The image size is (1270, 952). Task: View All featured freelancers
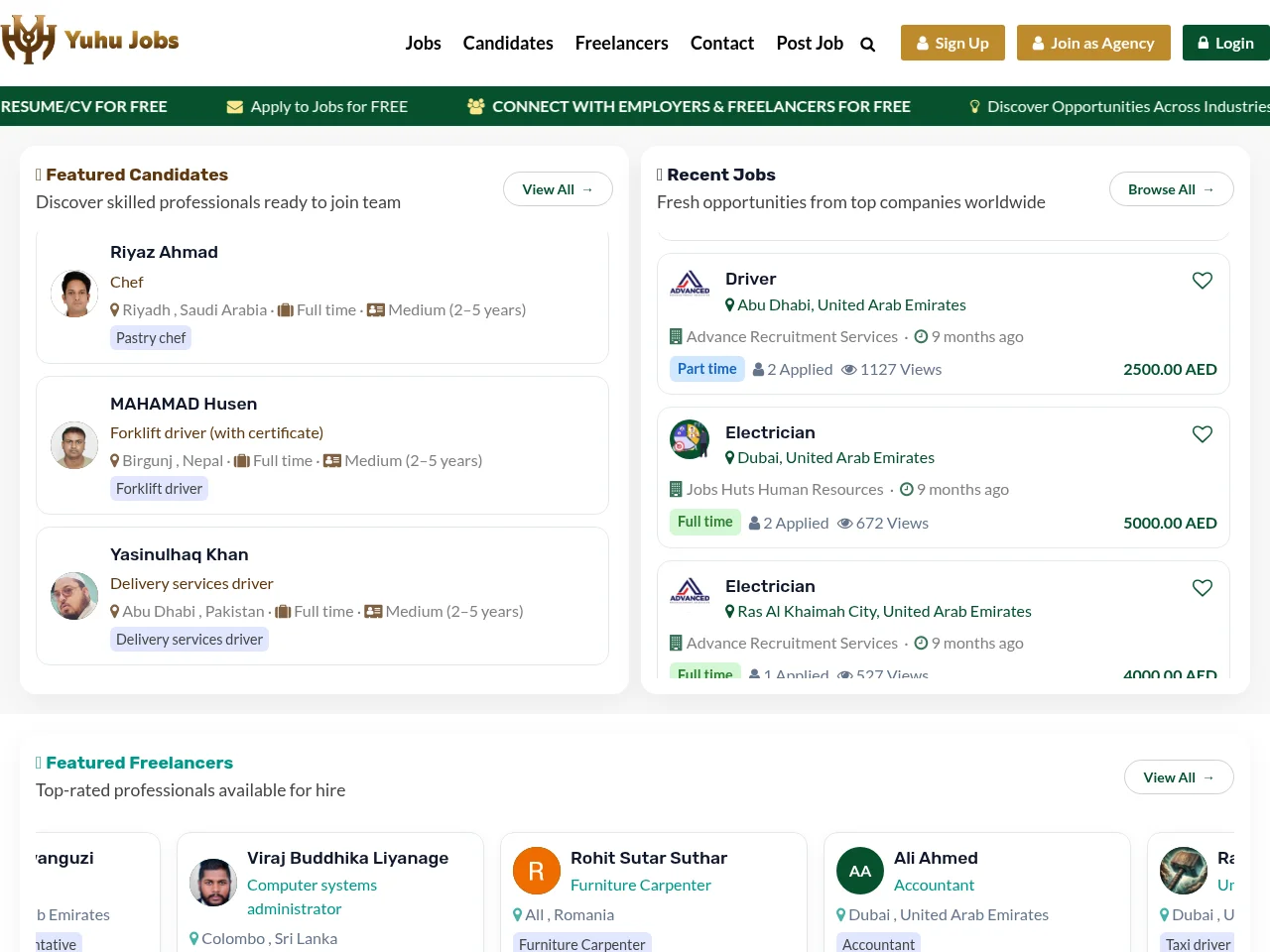(x=1179, y=777)
